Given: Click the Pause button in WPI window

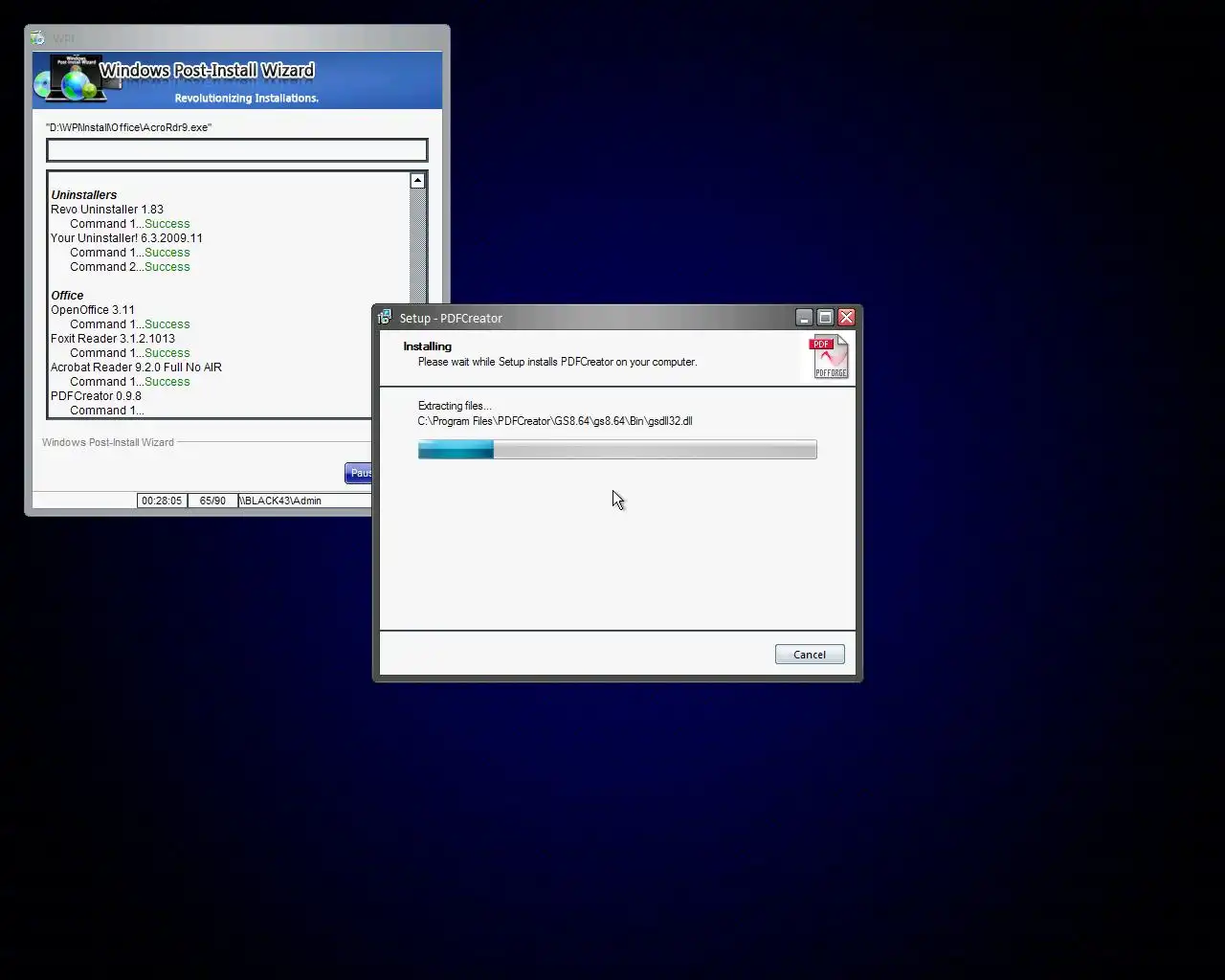Looking at the screenshot, I should (358, 473).
